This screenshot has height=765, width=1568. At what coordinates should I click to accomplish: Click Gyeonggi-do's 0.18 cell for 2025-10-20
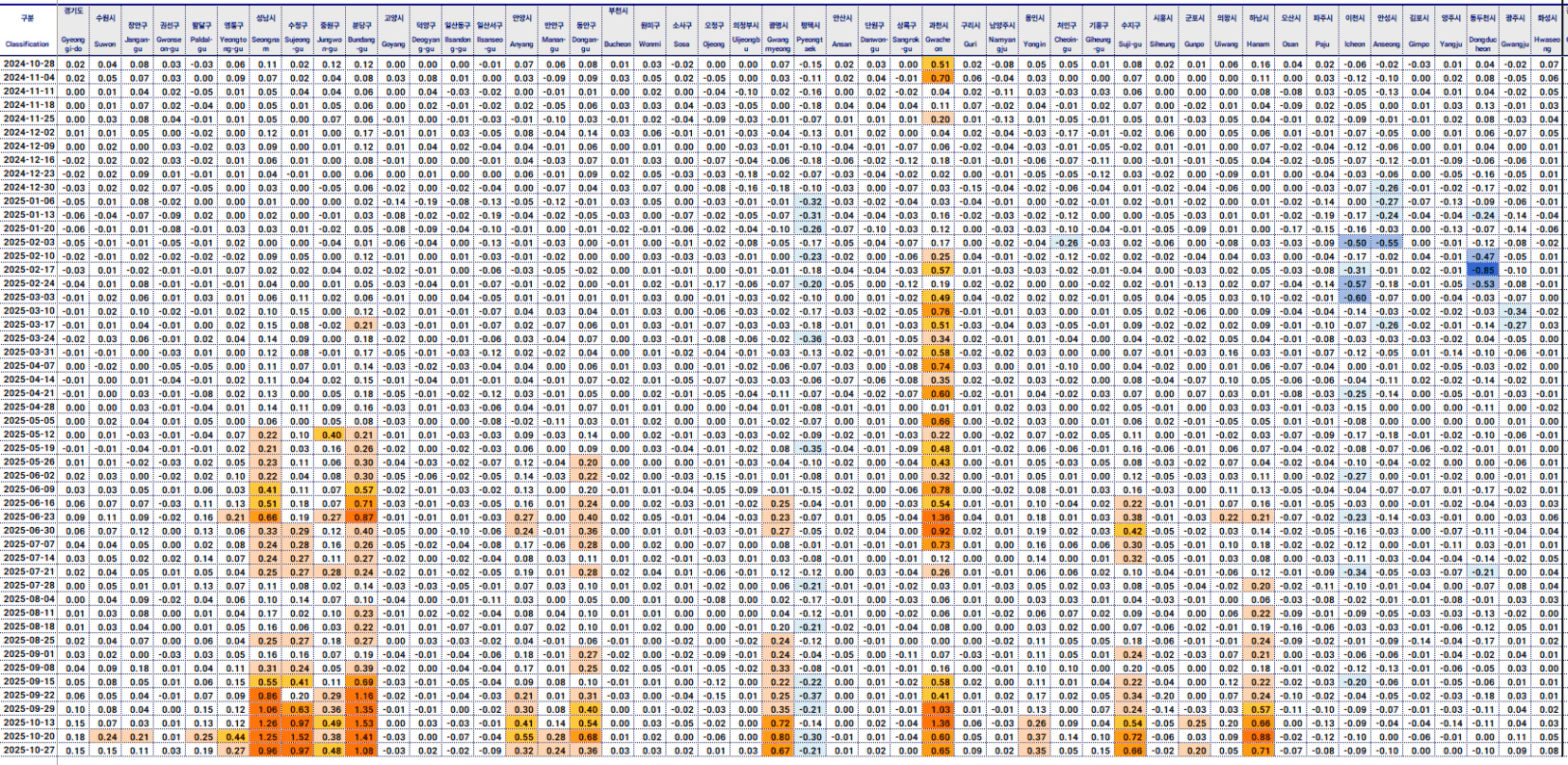[74, 737]
